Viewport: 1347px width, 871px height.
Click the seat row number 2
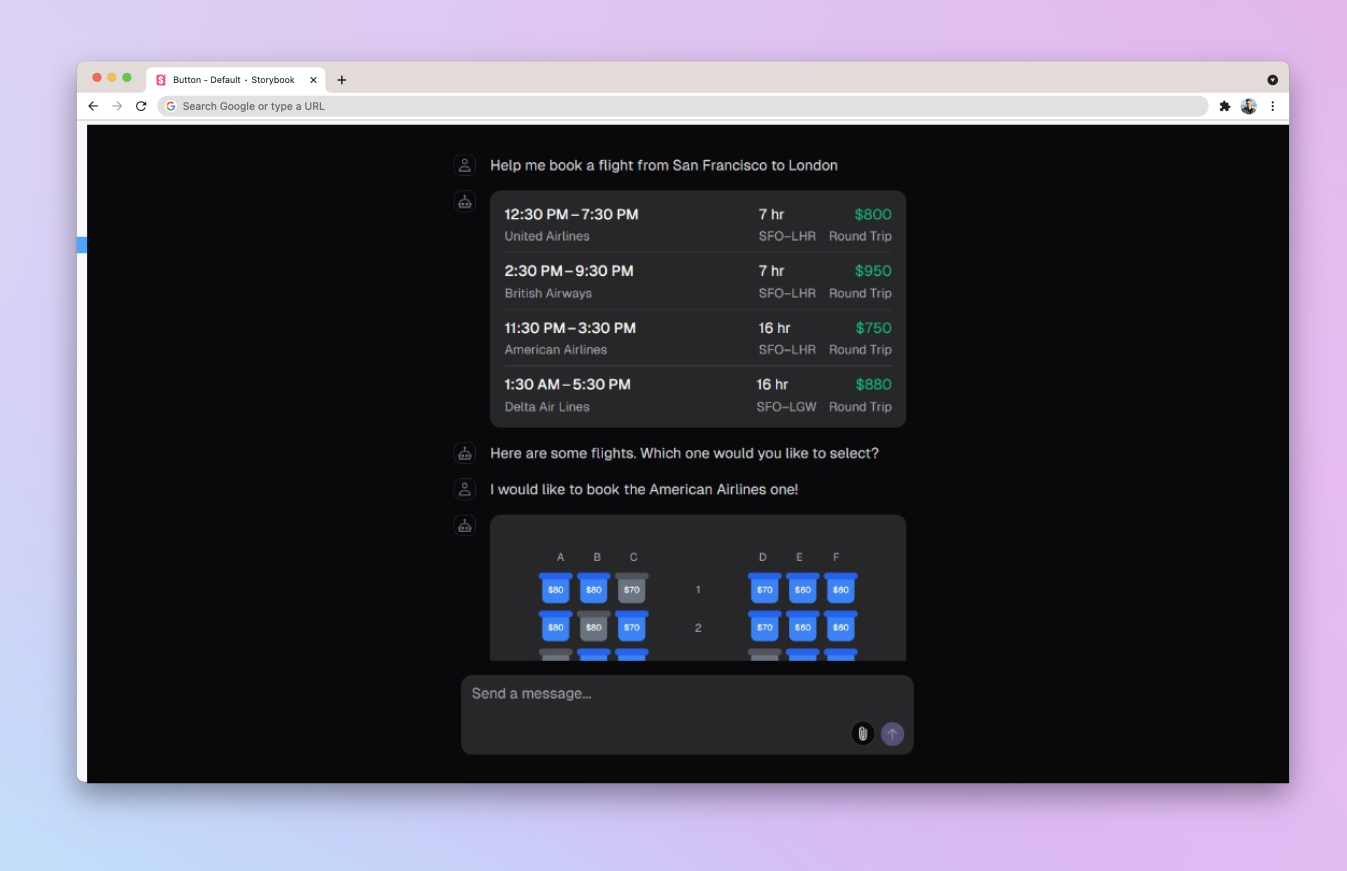point(698,628)
